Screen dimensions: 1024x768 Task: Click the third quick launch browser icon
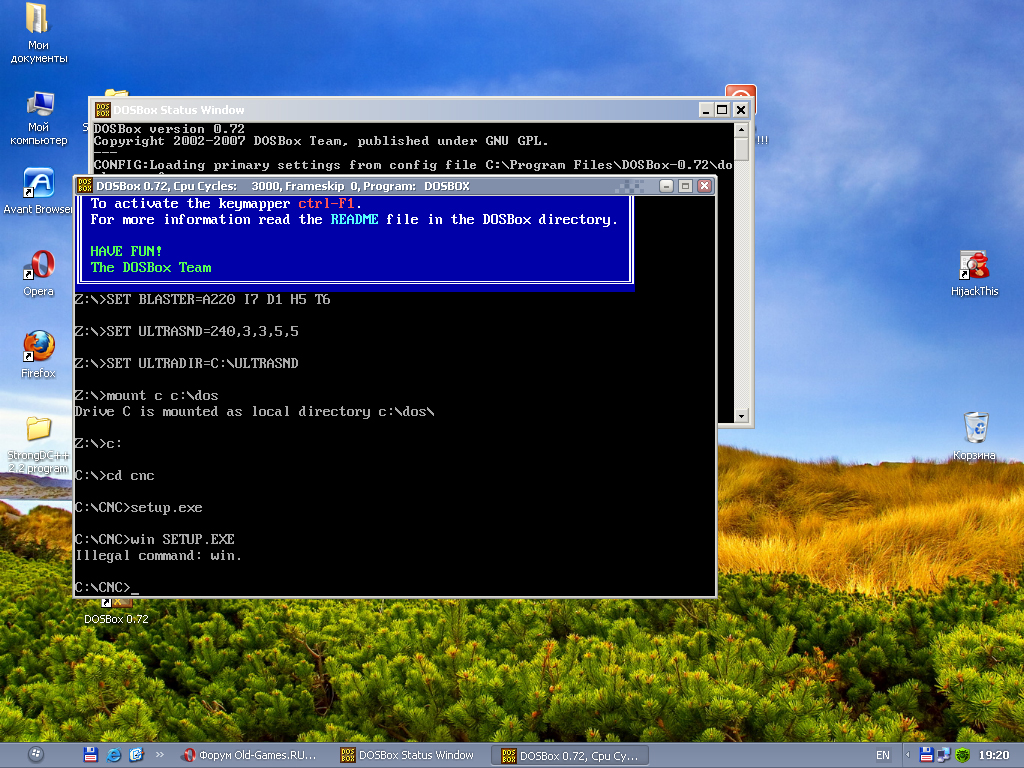click(x=136, y=755)
